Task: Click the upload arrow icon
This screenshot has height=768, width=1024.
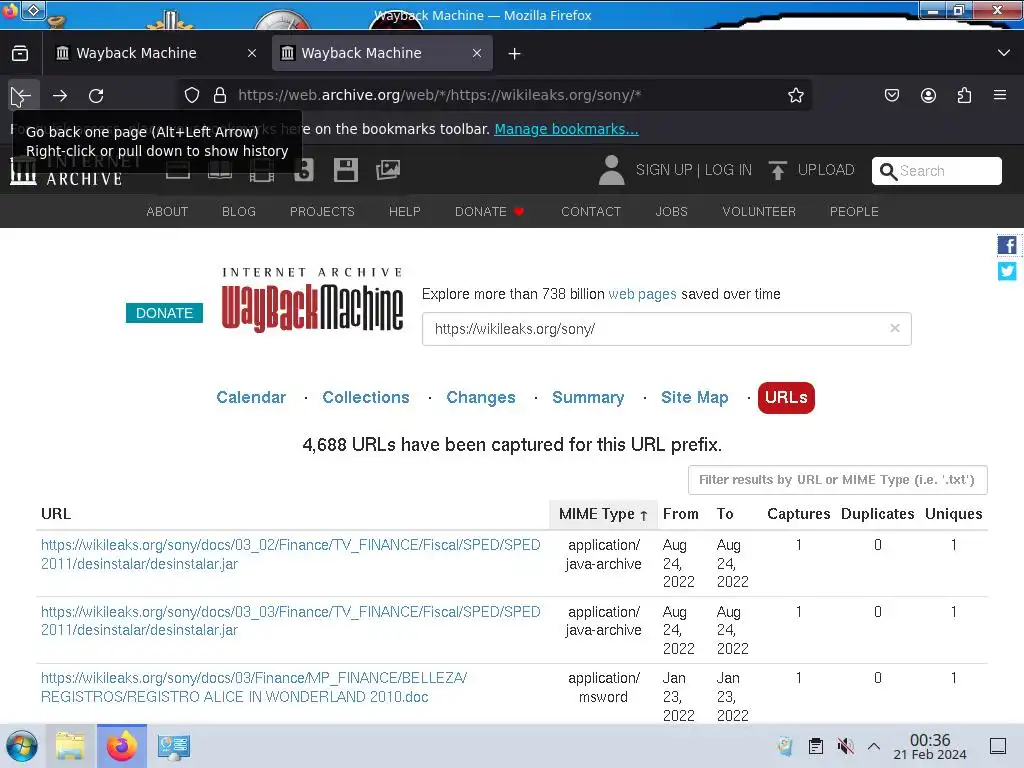Action: (777, 170)
